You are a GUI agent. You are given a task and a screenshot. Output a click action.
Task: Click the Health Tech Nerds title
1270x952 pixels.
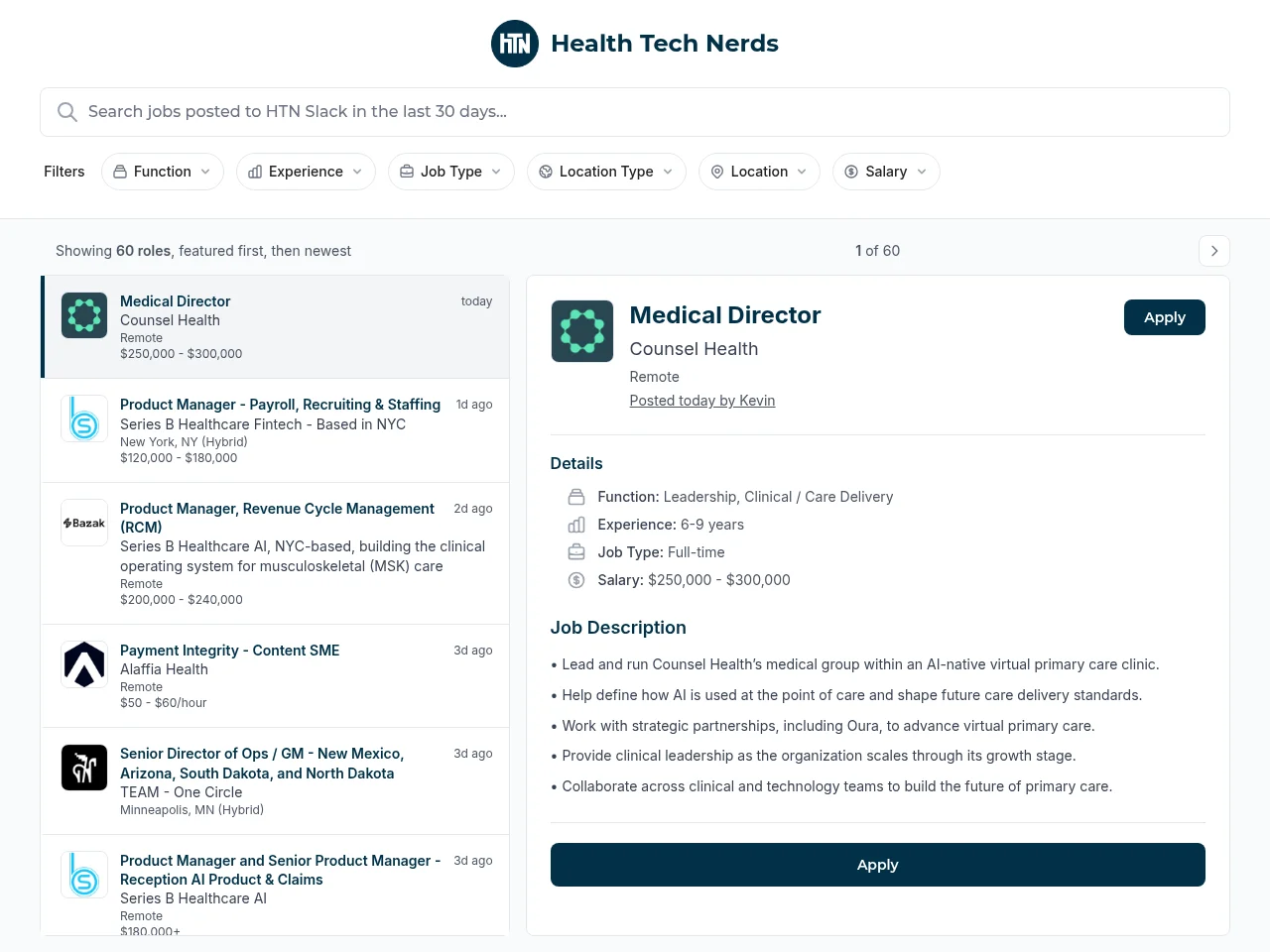click(665, 44)
